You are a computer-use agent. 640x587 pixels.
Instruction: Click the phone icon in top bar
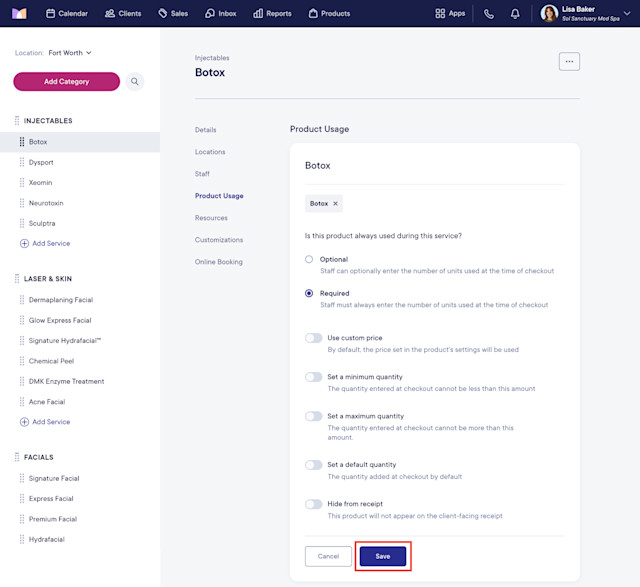(x=489, y=14)
